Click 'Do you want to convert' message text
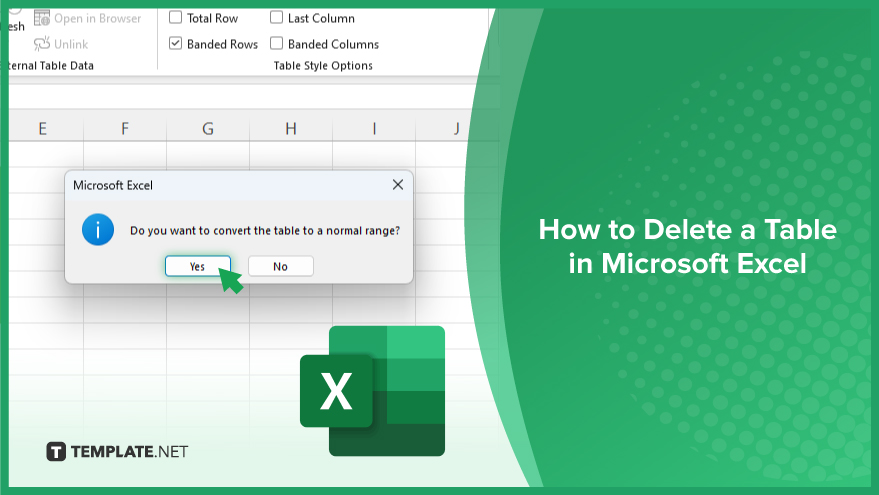This screenshot has width=879, height=495. coord(265,230)
